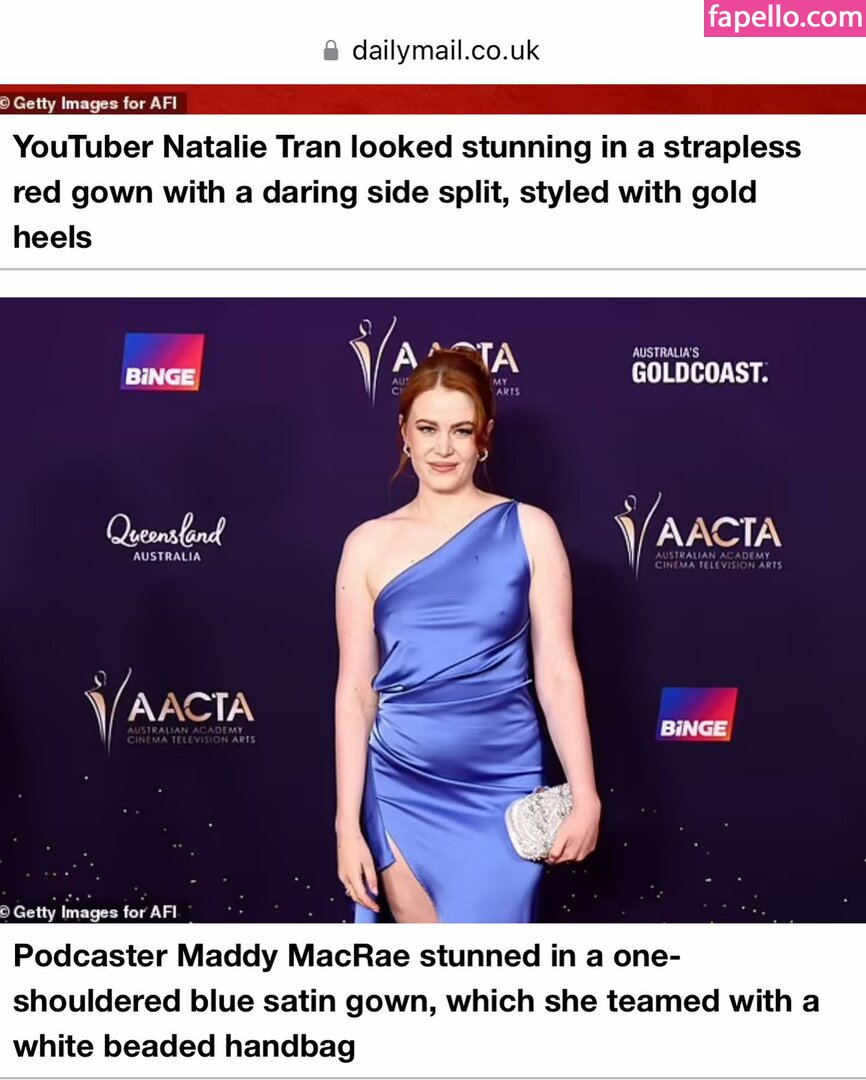
Task: Click the Australia's Gold Coast logo
Action: pyautogui.click(x=699, y=366)
